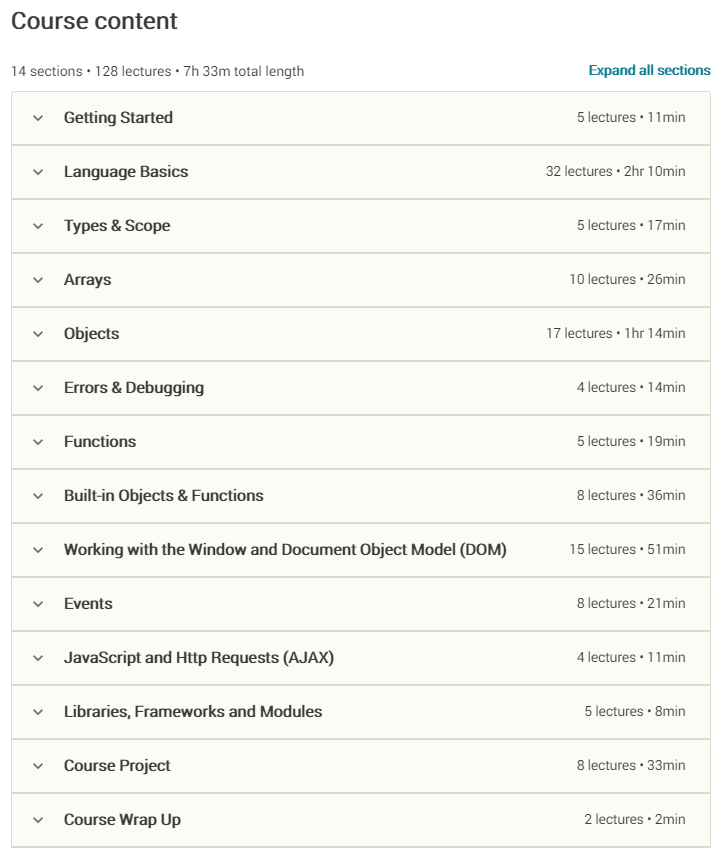Click the Language Basics section title
723x861 pixels.
[x=126, y=172]
